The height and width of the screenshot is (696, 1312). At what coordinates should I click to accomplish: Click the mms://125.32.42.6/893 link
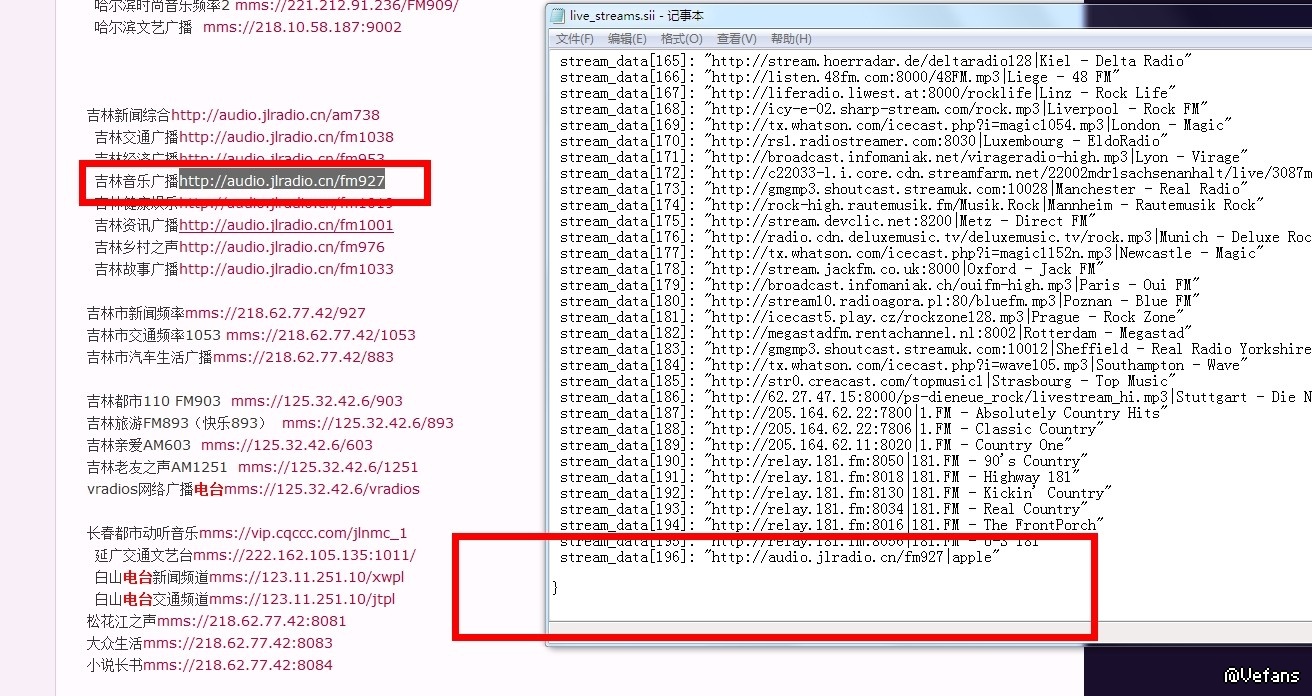(368, 423)
